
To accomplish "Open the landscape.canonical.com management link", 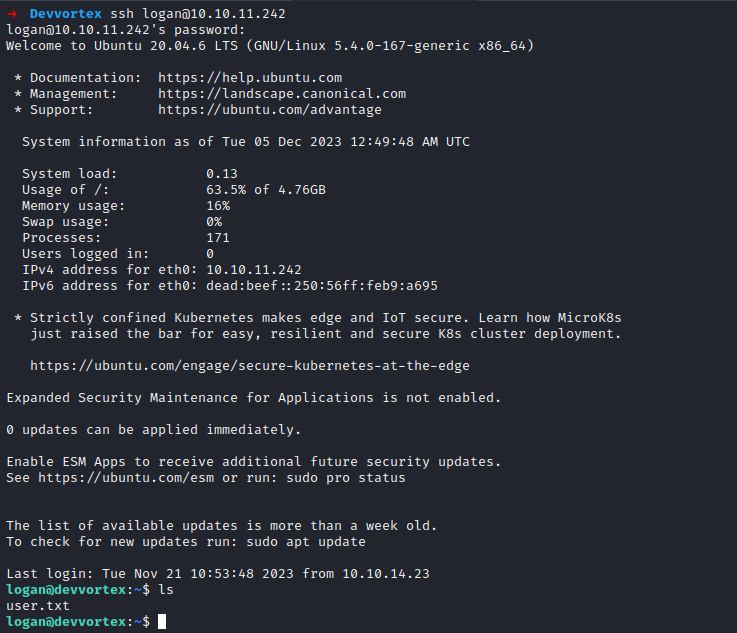I will pos(282,94).
